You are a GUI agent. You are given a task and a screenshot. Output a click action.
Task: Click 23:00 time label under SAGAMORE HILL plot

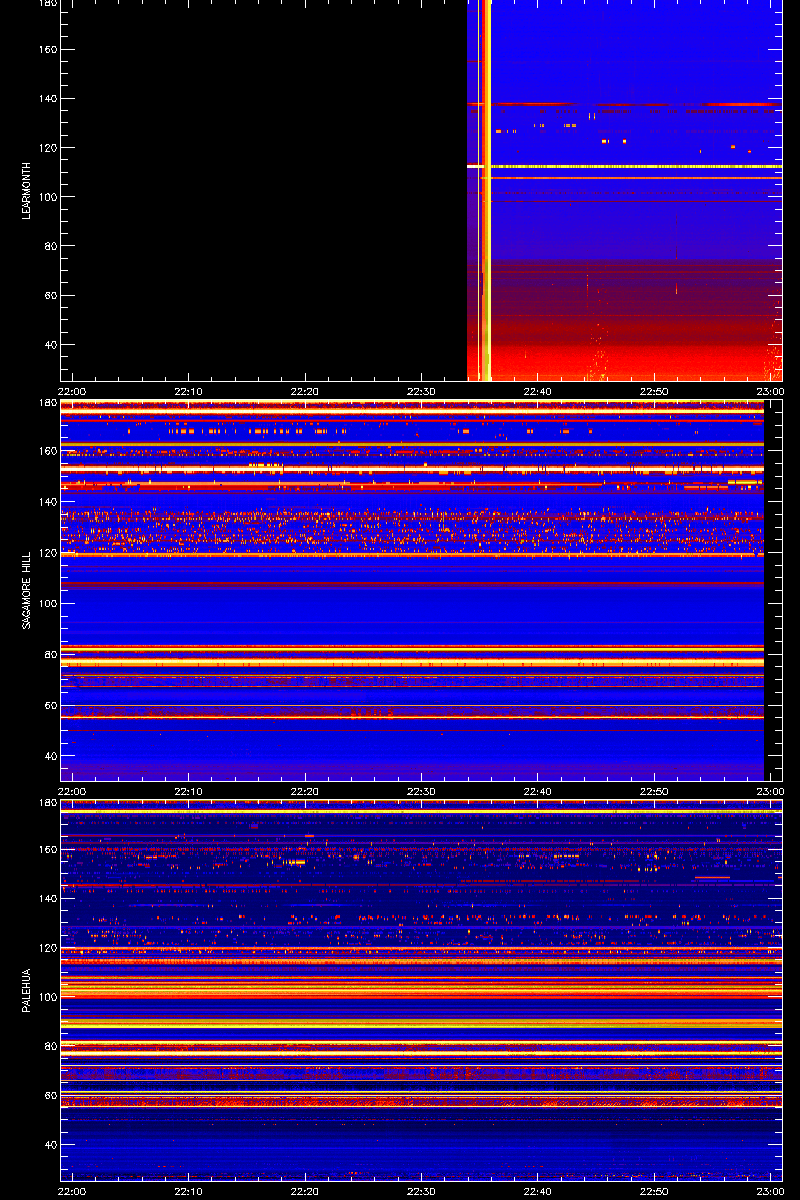coord(769,792)
